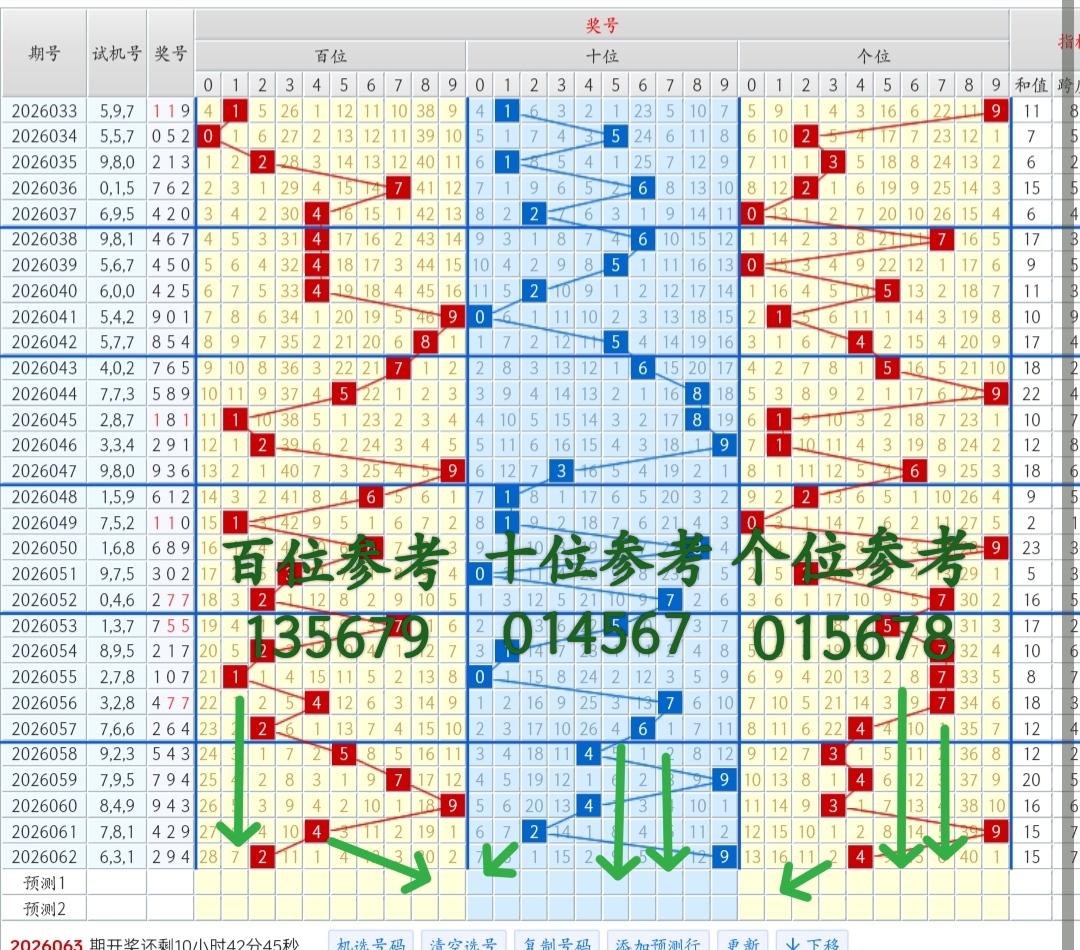This screenshot has width=1080, height=950.
Task: Select the 百位 column header tab
Action: pyautogui.click(x=330, y=56)
